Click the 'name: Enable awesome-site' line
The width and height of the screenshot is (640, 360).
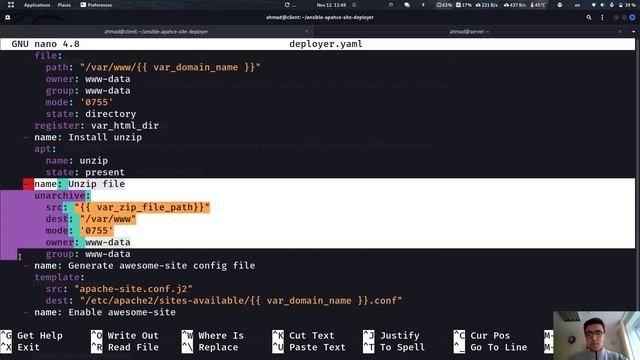click(105, 312)
